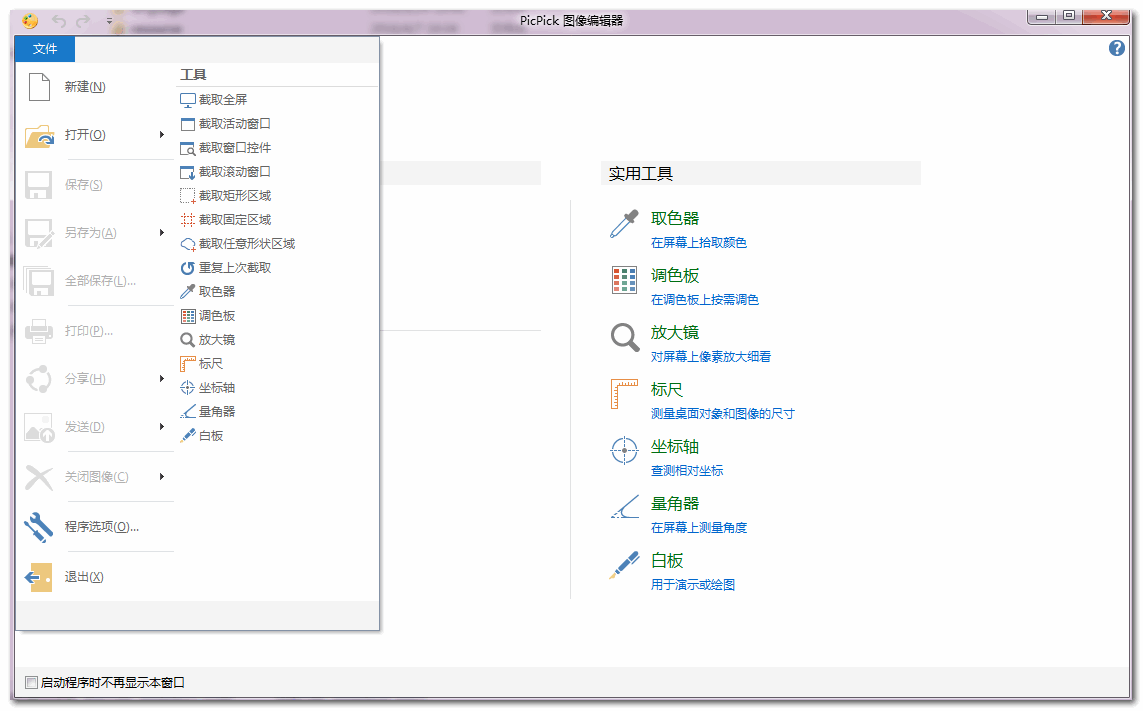
Task: Open the green 量角器 link
Action: [x=675, y=503]
